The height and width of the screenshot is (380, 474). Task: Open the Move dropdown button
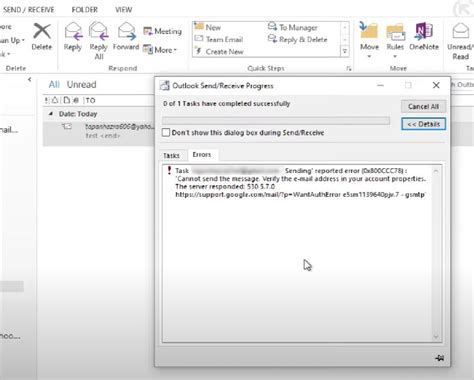pyautogui.click(x=369, y=40)
